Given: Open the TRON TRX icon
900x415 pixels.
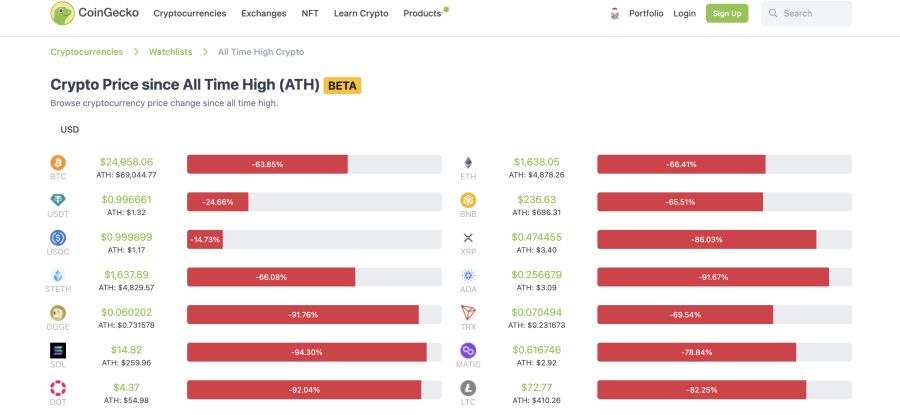Looking at the screenshot, I should pyautogui.click(x=468, y=313).
